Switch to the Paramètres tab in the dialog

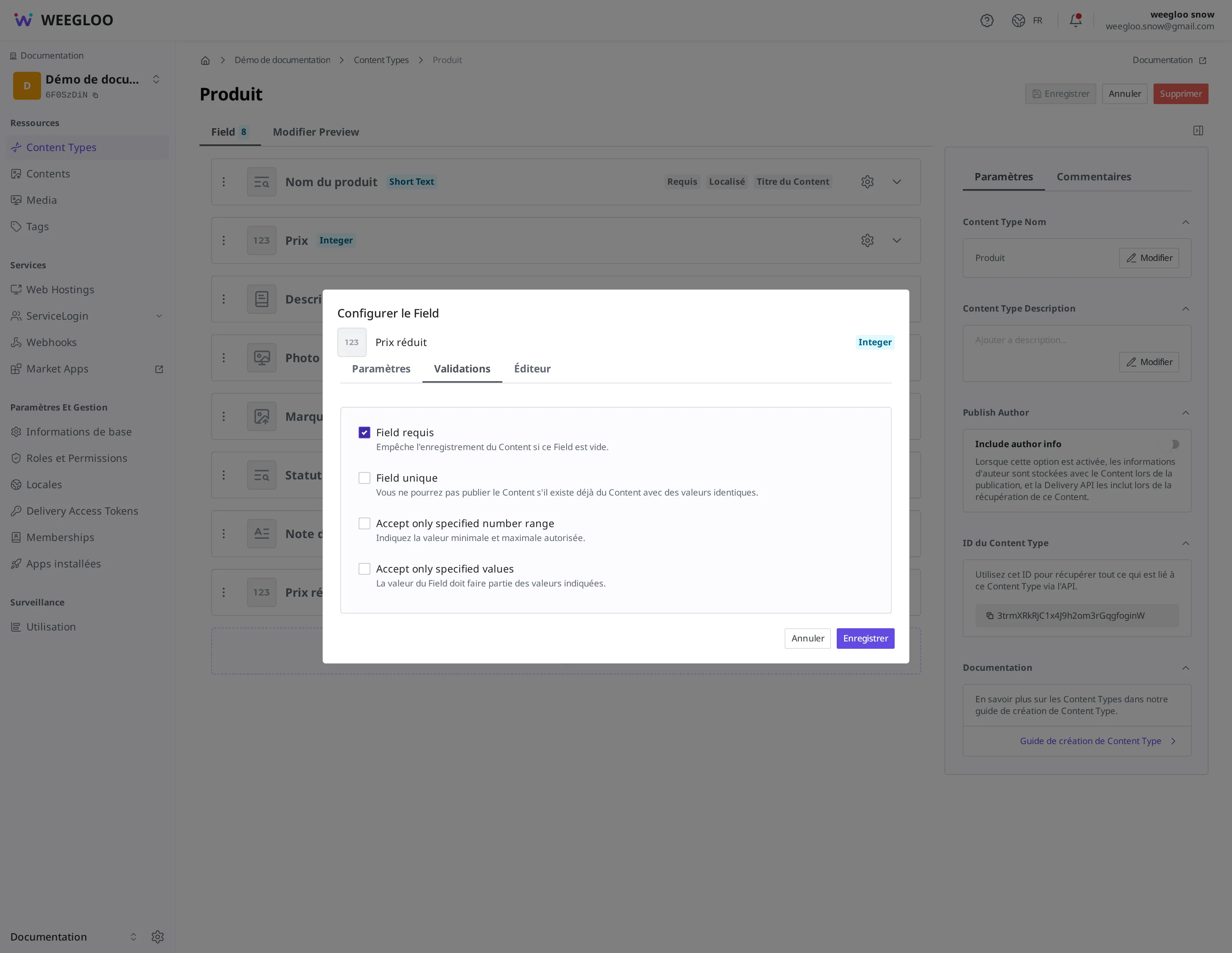[x=381, y=369]
